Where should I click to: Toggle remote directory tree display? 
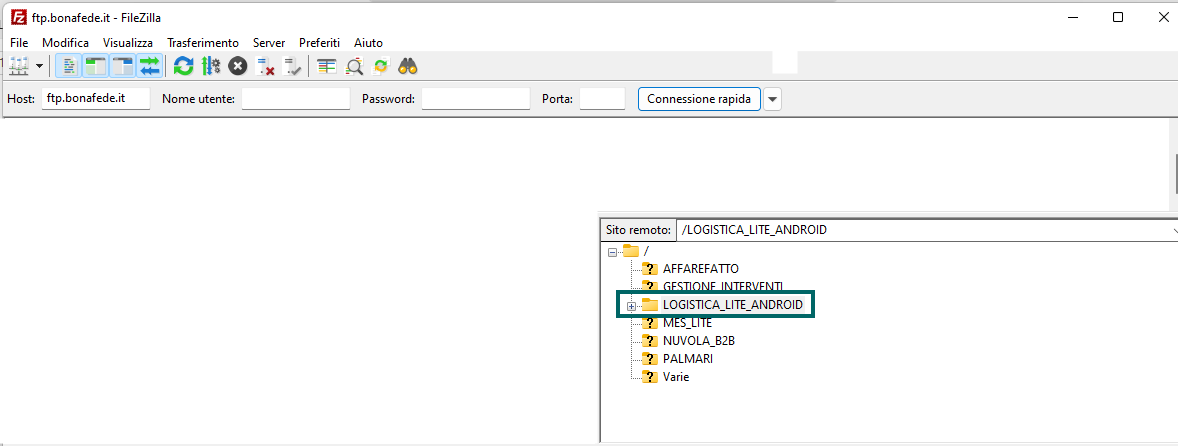tap(122, 66)
